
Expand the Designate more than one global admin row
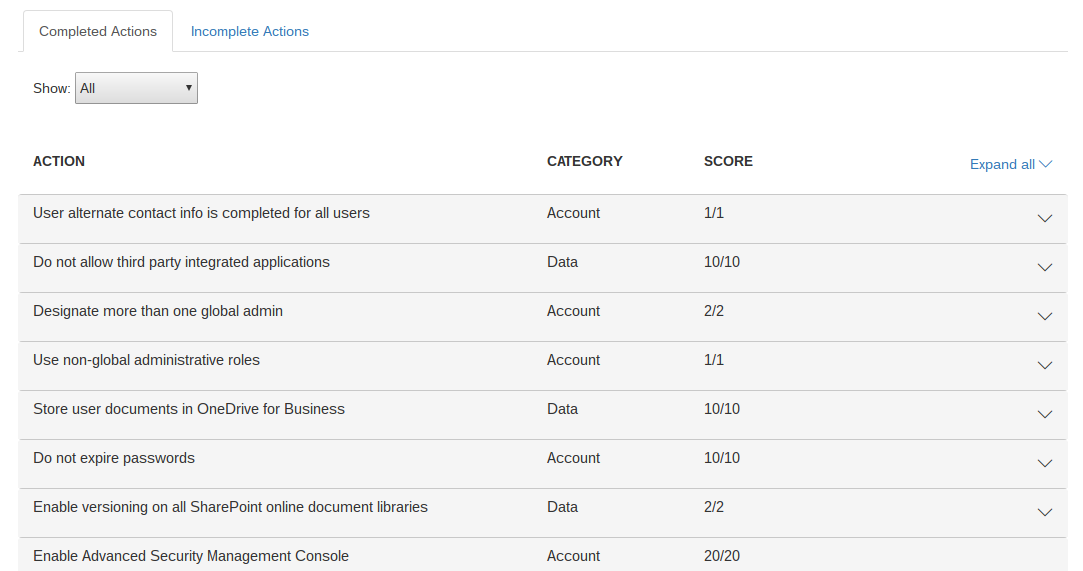(x=1044, y=316)
